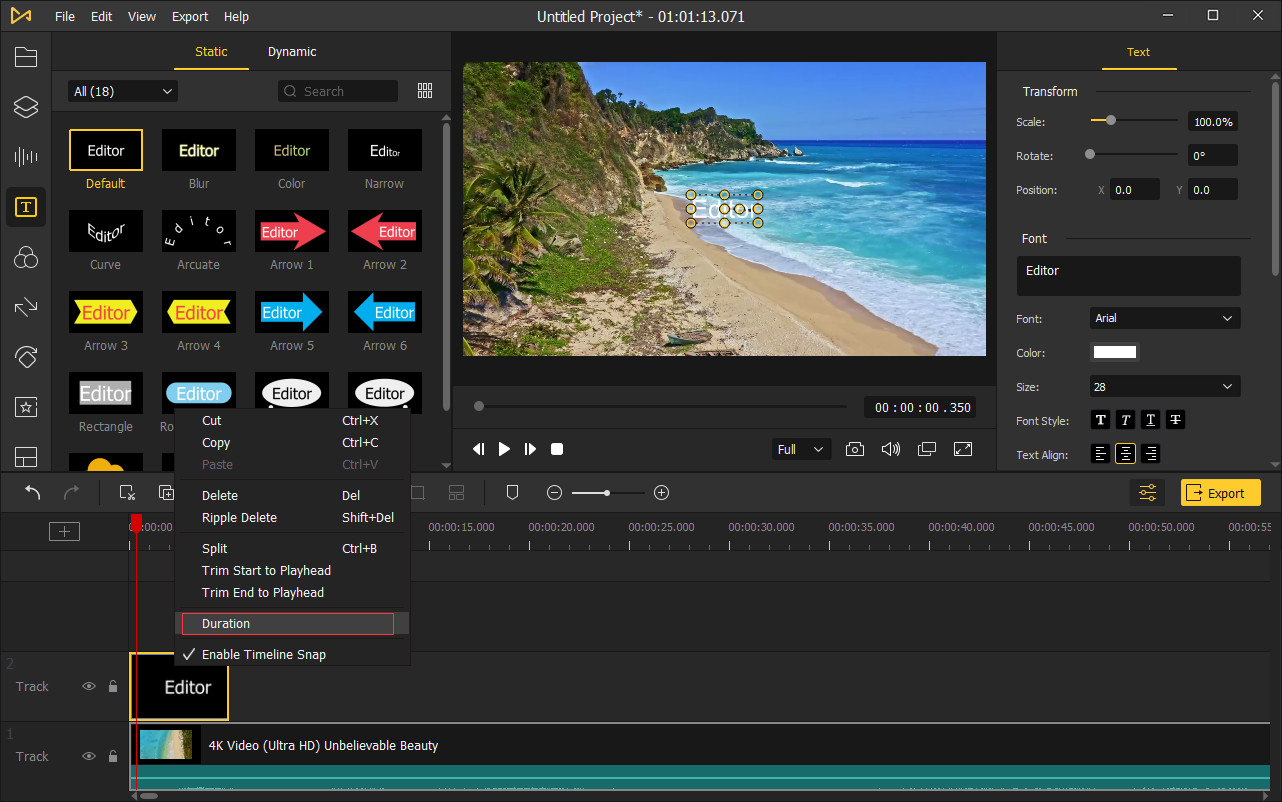Add a marker on the timeline
This screenshot has width=1282, height=802.
pos(512,493)
